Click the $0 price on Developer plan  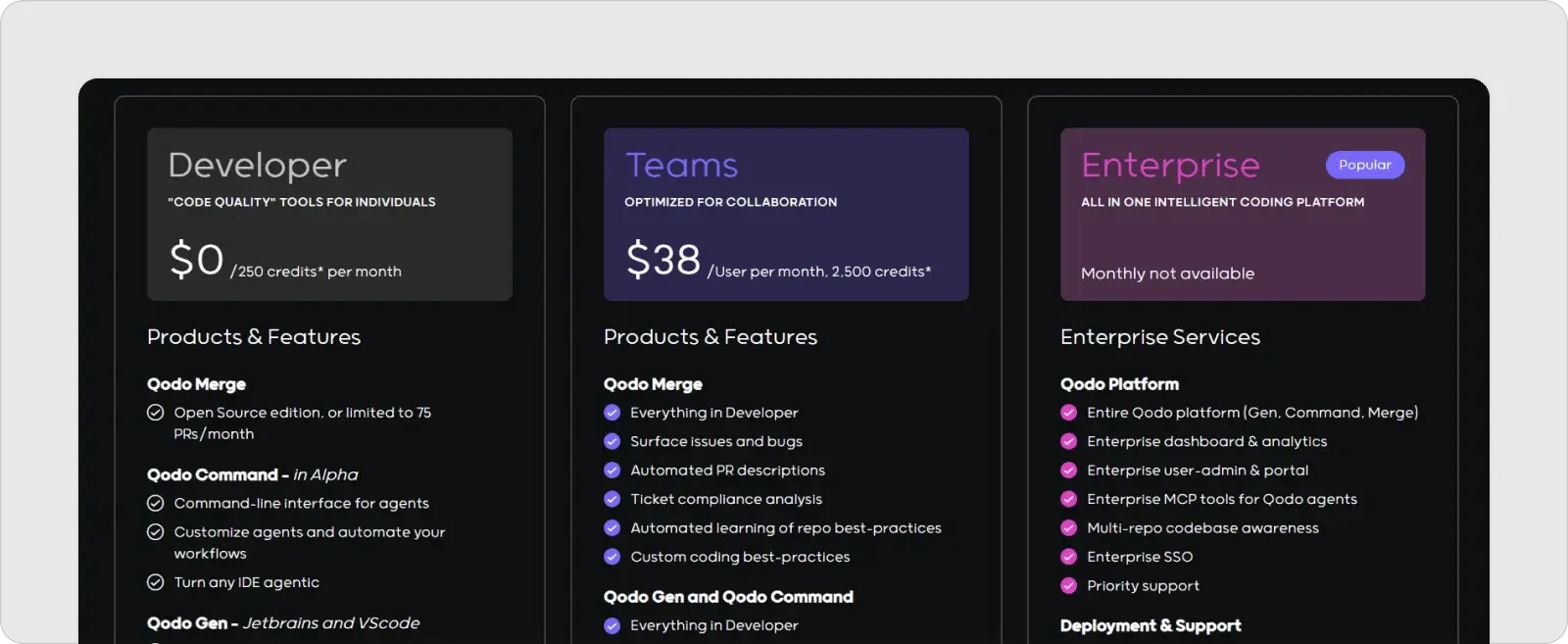[197, 260]
